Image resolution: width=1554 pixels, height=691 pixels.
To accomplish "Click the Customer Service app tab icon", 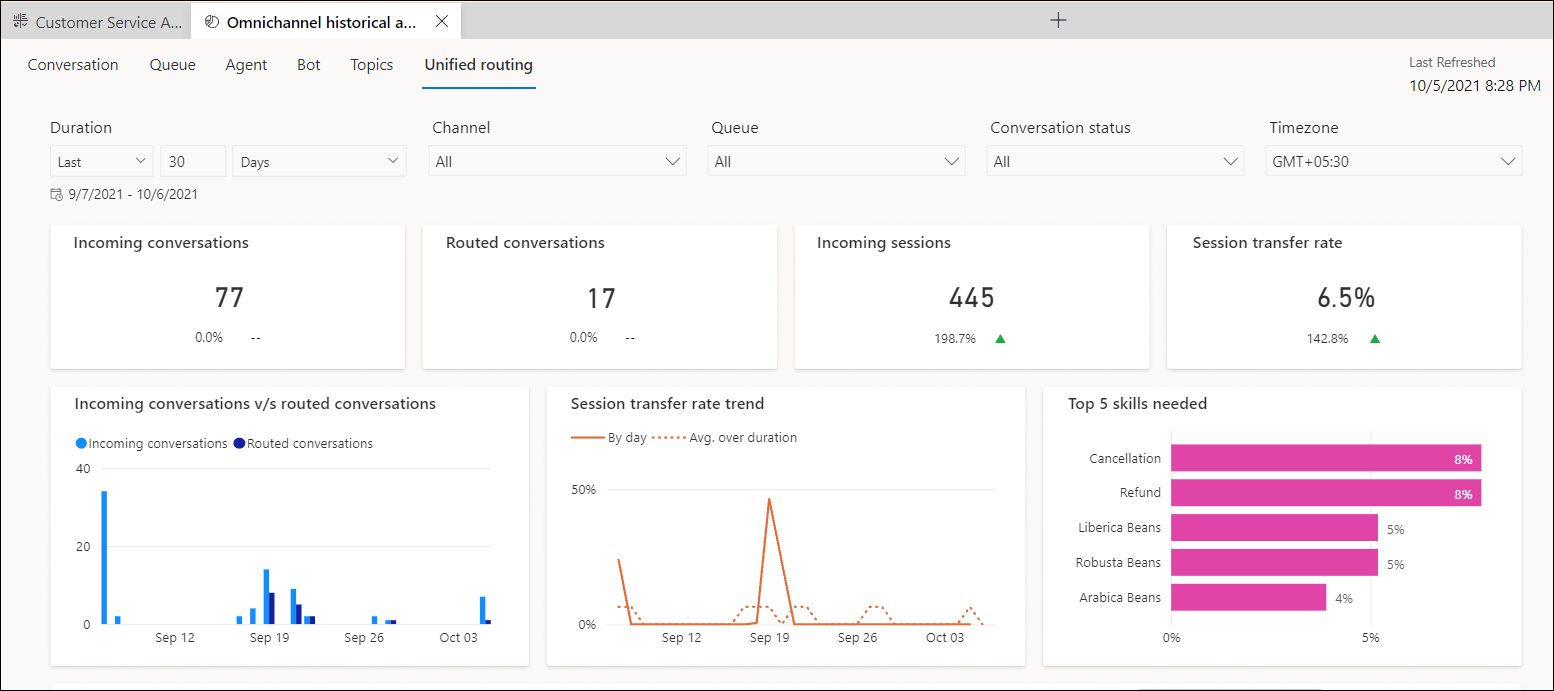I will click(x=20, y=22).
